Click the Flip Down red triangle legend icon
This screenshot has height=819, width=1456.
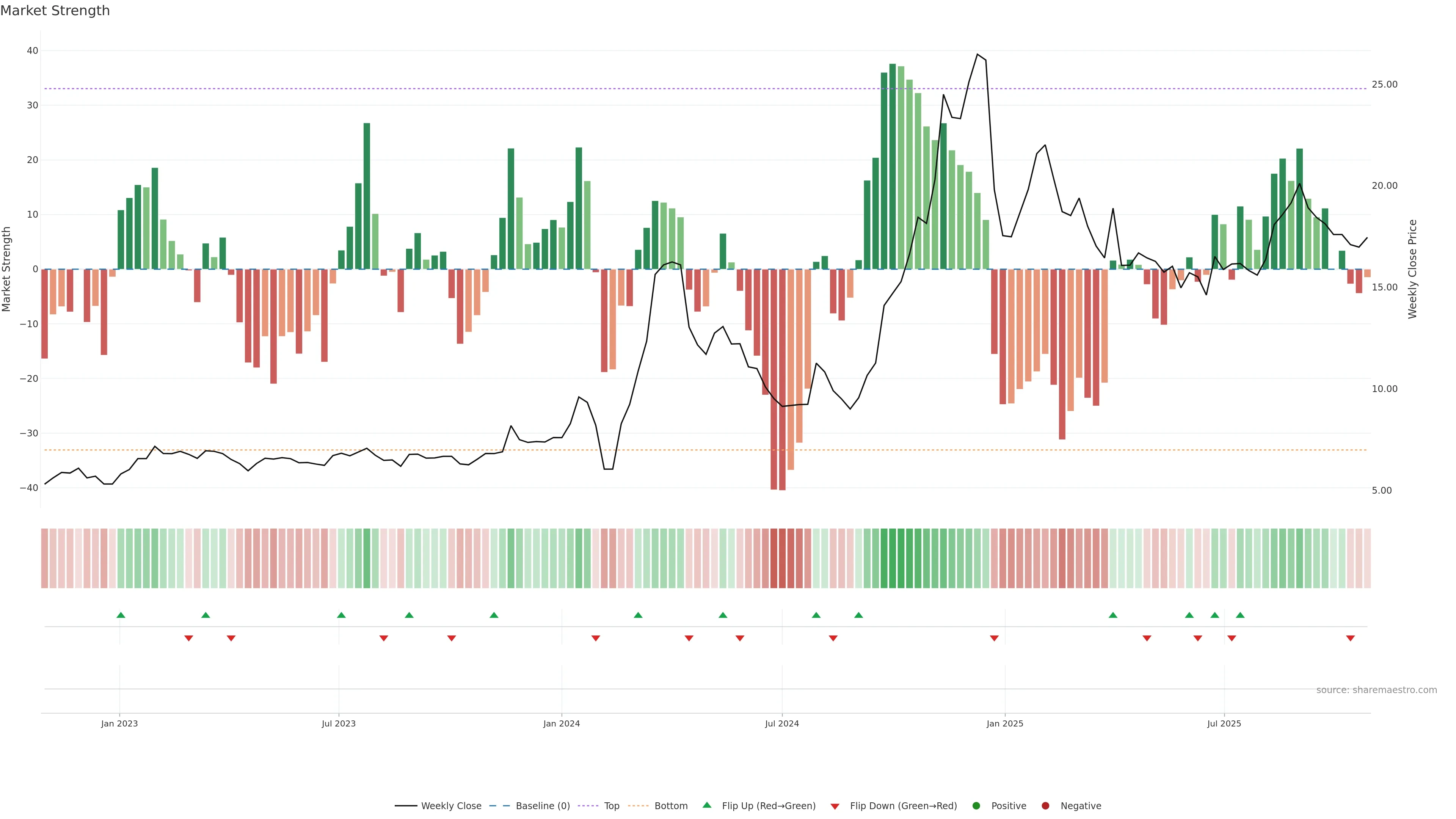click(835, 806)
